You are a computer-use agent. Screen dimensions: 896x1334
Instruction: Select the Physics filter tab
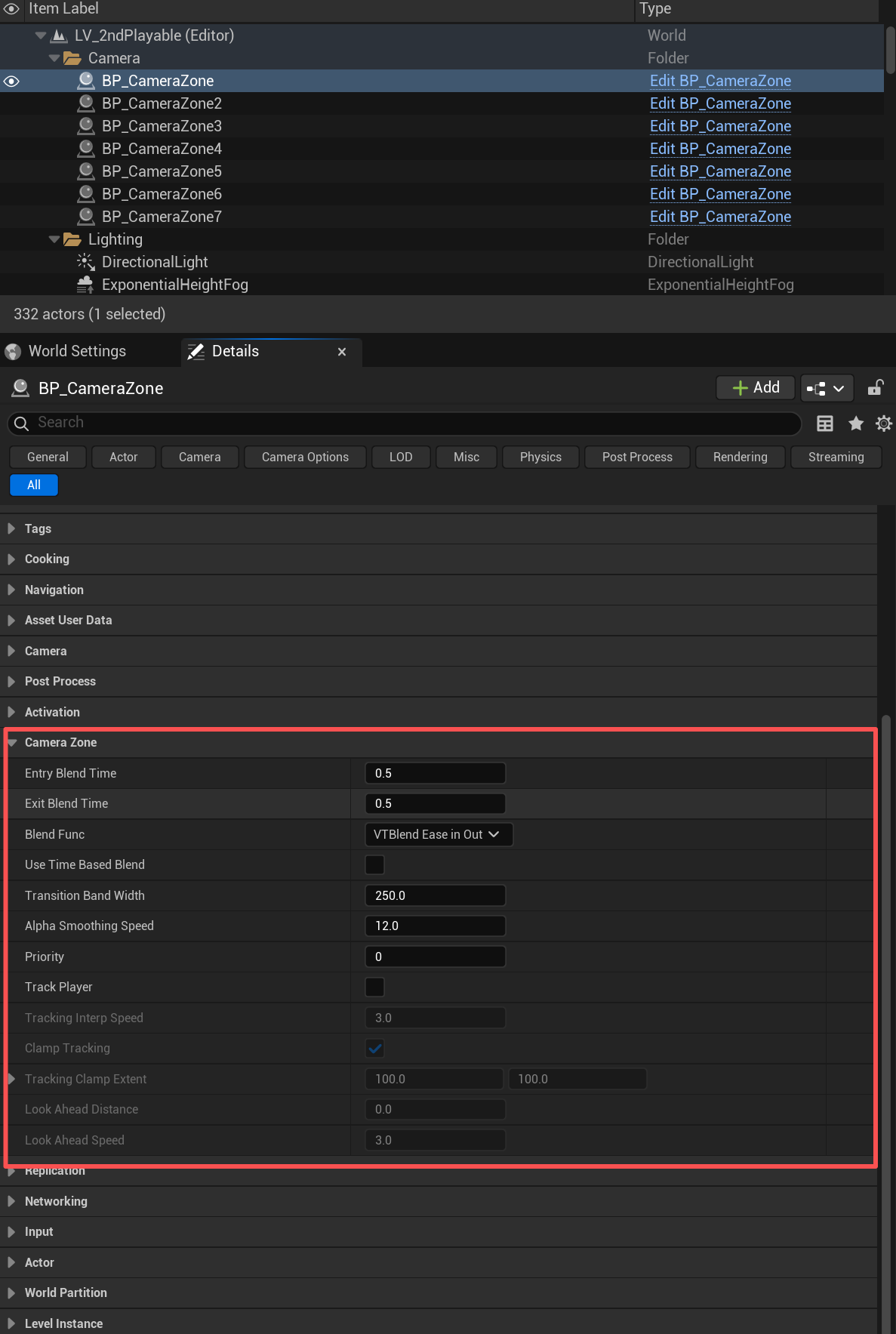pyautogui.click(x=540, y=458)
